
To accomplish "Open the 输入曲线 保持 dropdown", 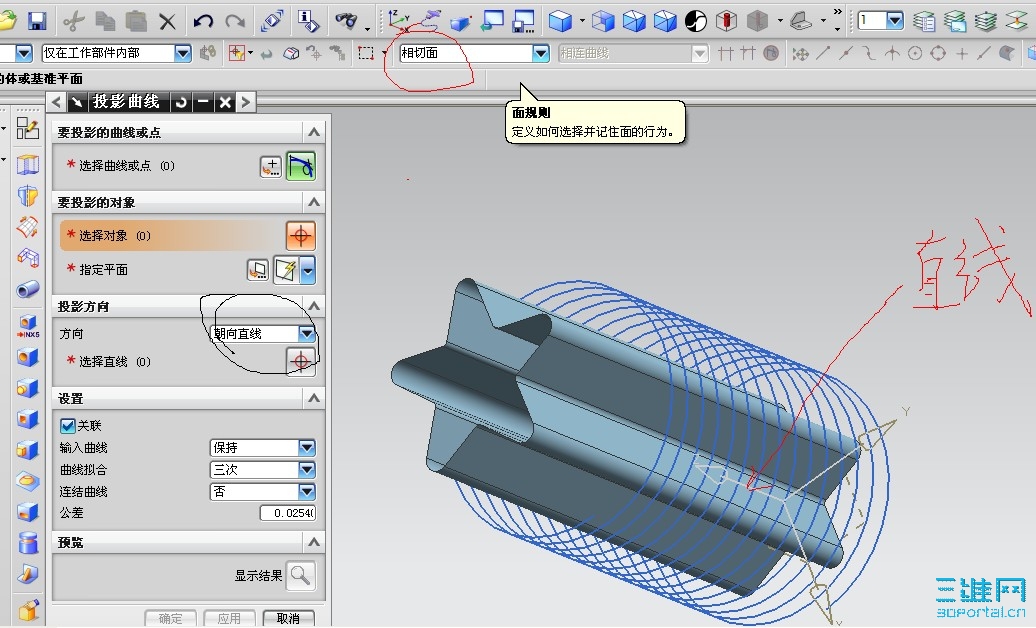I will pyautogui.click(x=307, y=448).
